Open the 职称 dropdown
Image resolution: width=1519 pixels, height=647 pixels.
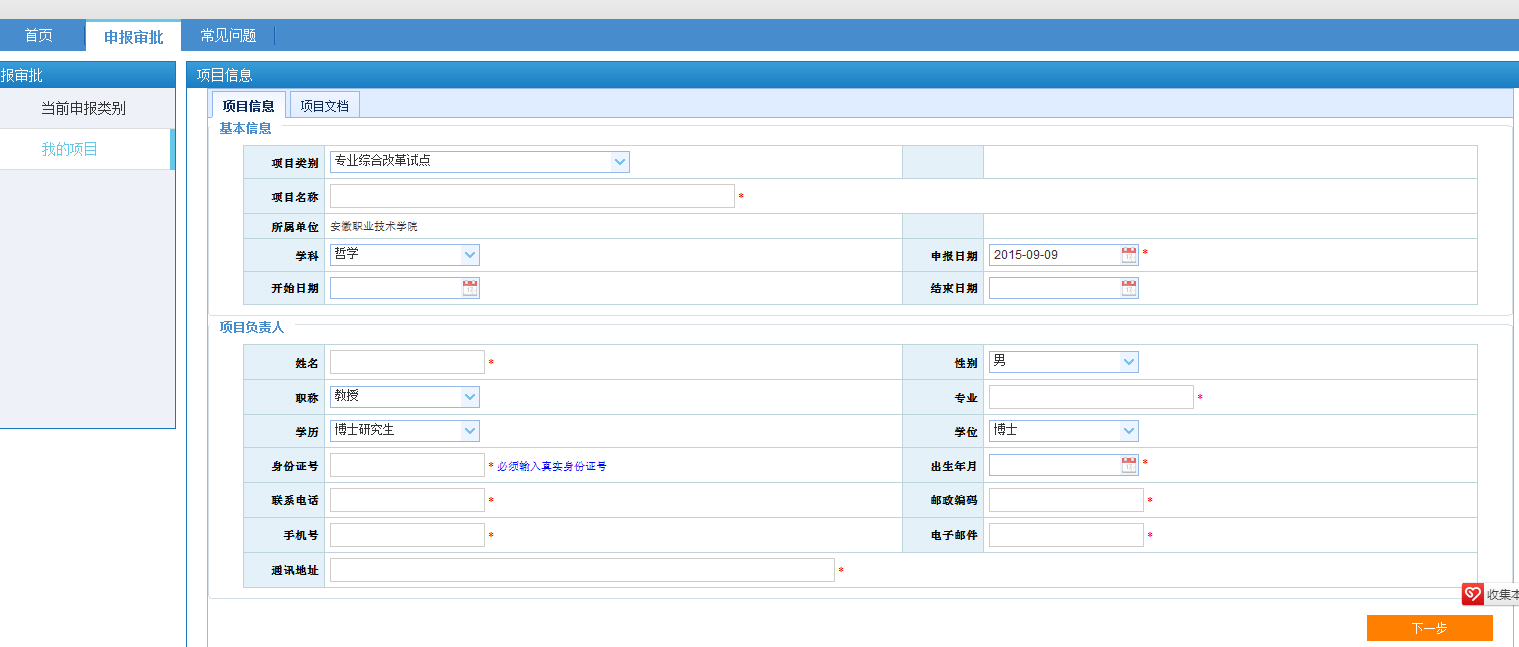pyautogui.click(x=470, y=397)
